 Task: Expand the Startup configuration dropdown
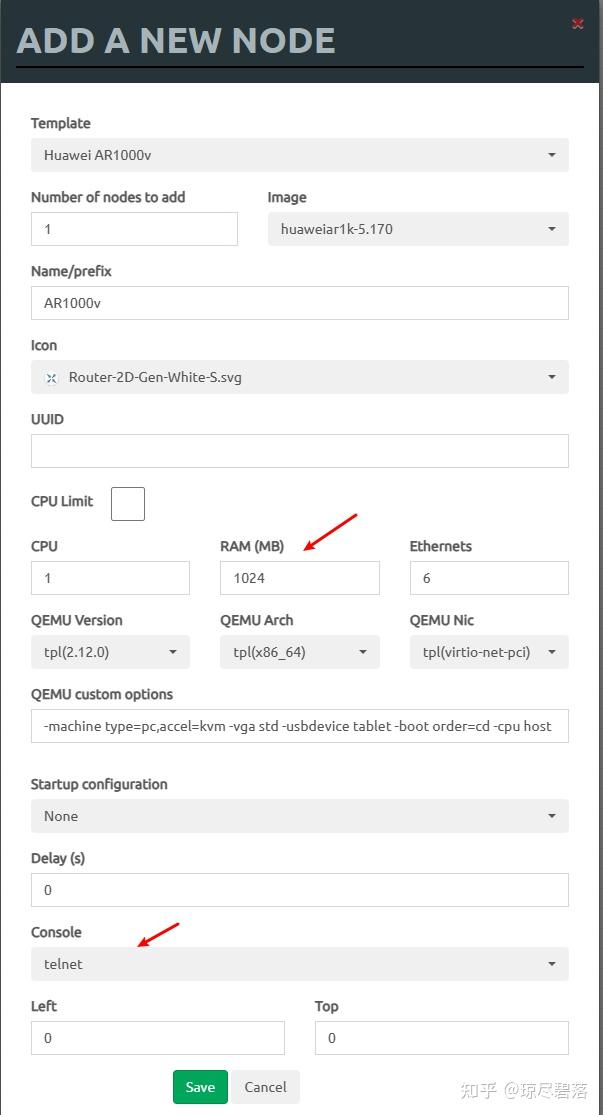[x=299, y=816]
